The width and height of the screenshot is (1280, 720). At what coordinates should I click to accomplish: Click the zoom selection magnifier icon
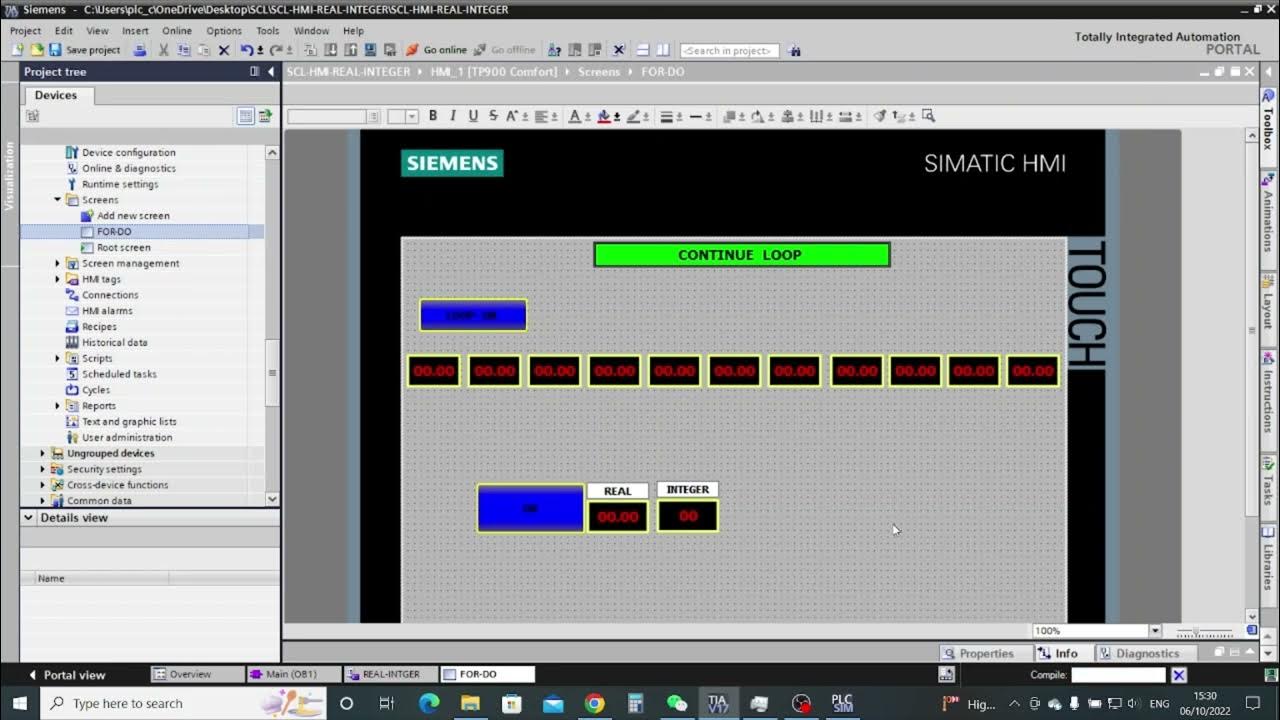(x=928, y=116)
